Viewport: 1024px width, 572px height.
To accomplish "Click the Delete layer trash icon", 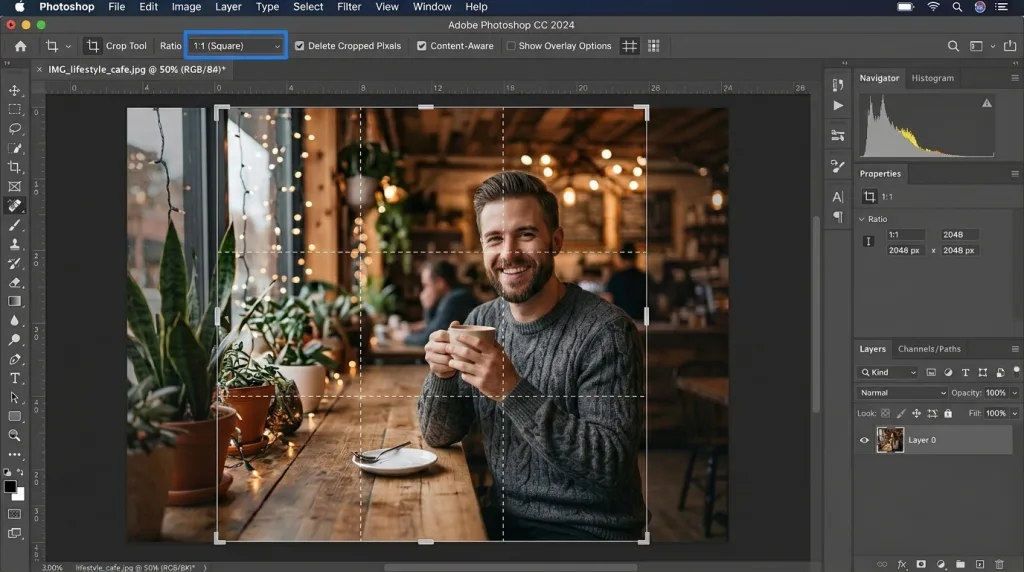I will pyautogui.click(x=999, y=564).
